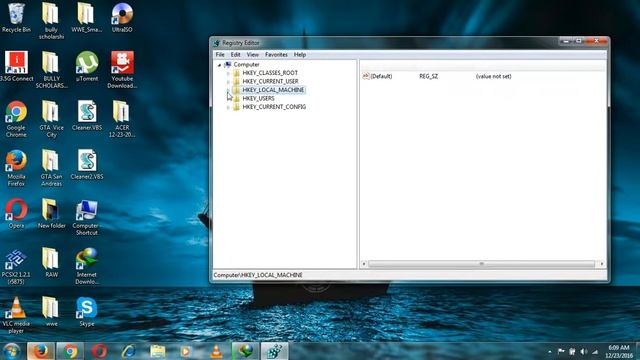The image size is (640, 360).
Task: Open the ACER 12-23-20... folder
Action: (122, 119)
